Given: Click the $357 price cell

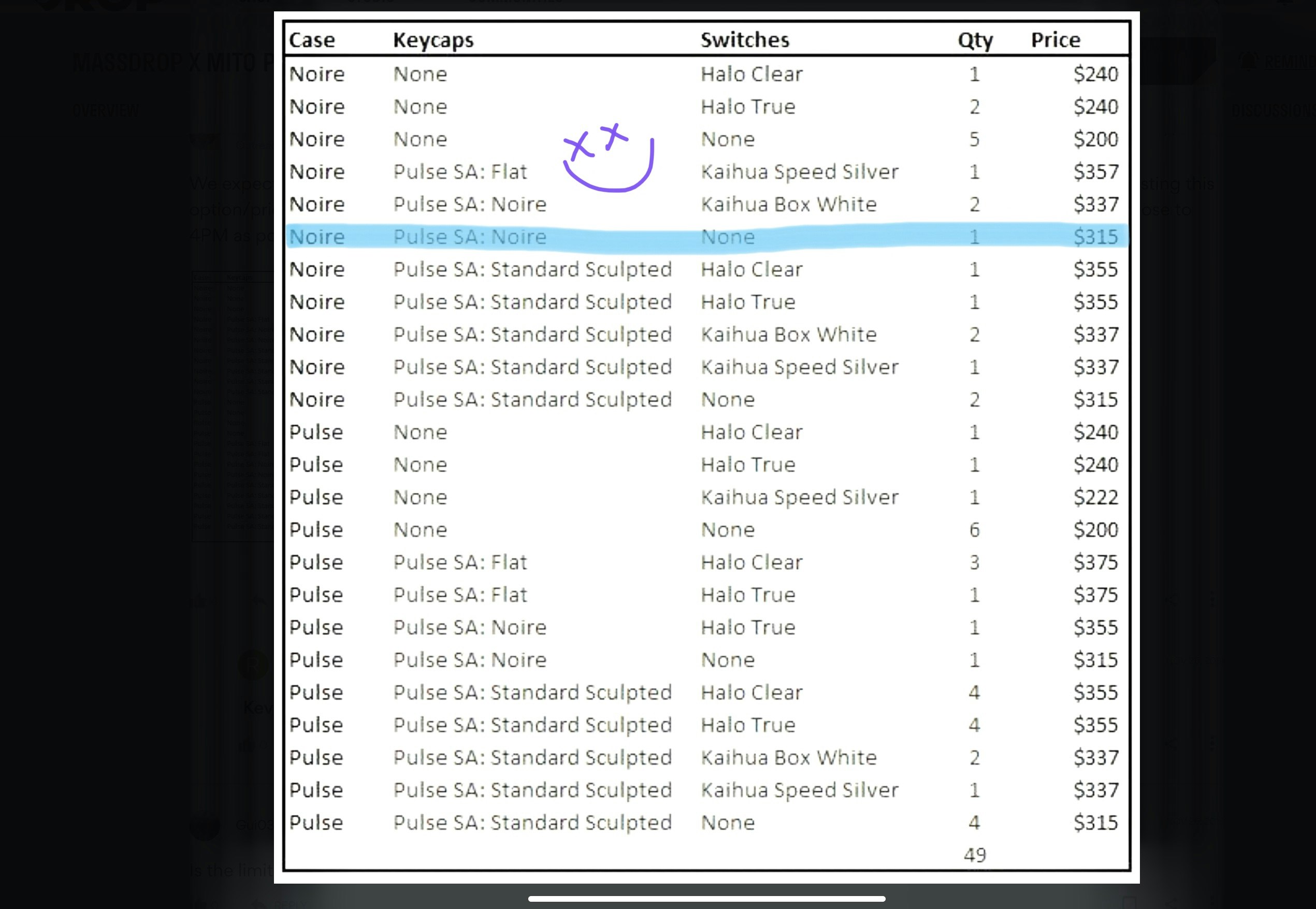Looking at the screenshot, I should (x=1095, y=172).
